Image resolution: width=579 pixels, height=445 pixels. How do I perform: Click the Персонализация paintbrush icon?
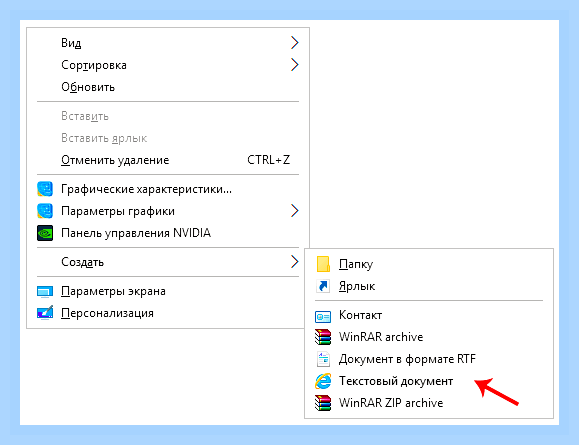pyautogui.click(x=45, y=313)
